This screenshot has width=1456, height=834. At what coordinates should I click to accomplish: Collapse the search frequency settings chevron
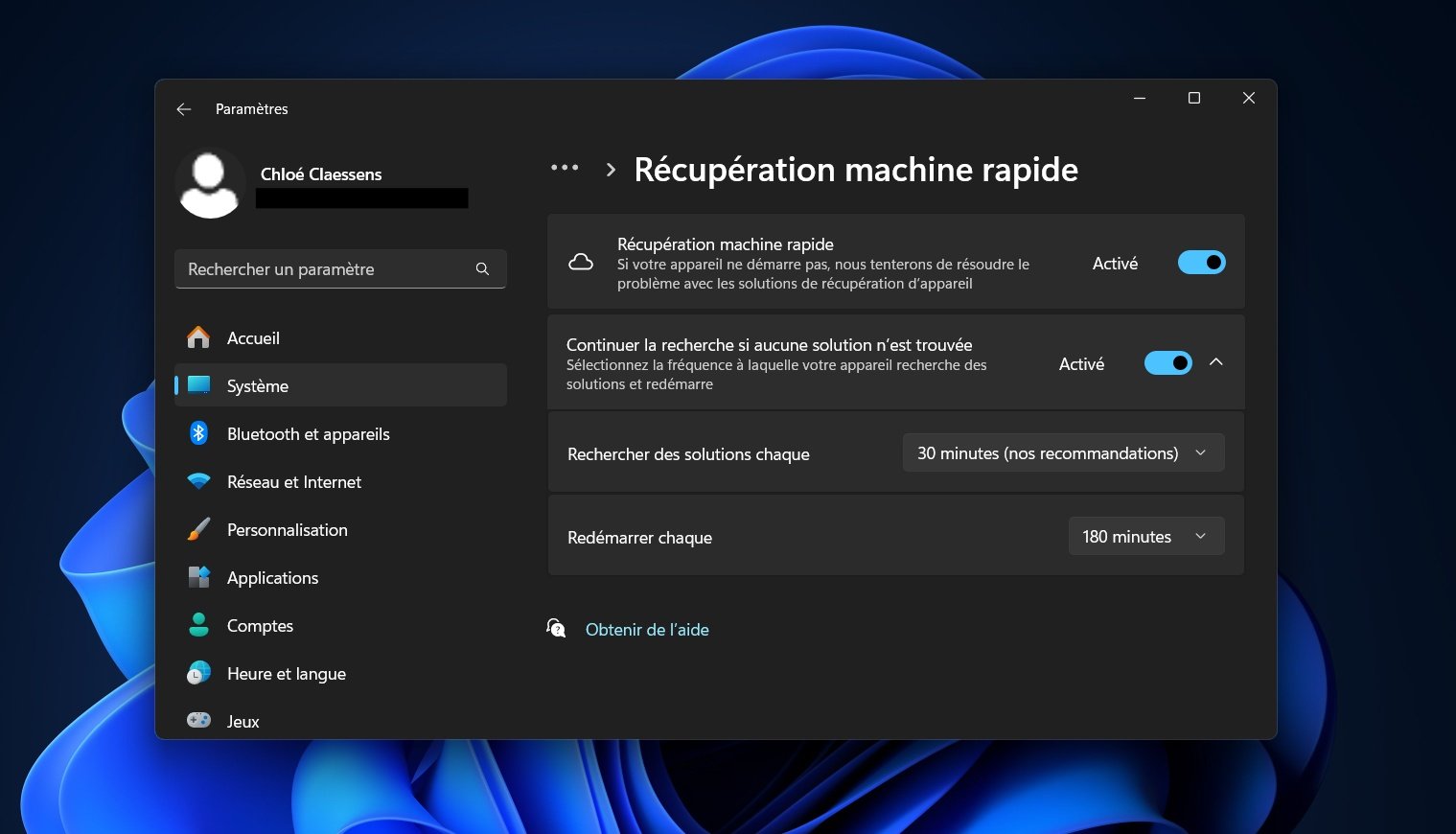coord(1216,362)
